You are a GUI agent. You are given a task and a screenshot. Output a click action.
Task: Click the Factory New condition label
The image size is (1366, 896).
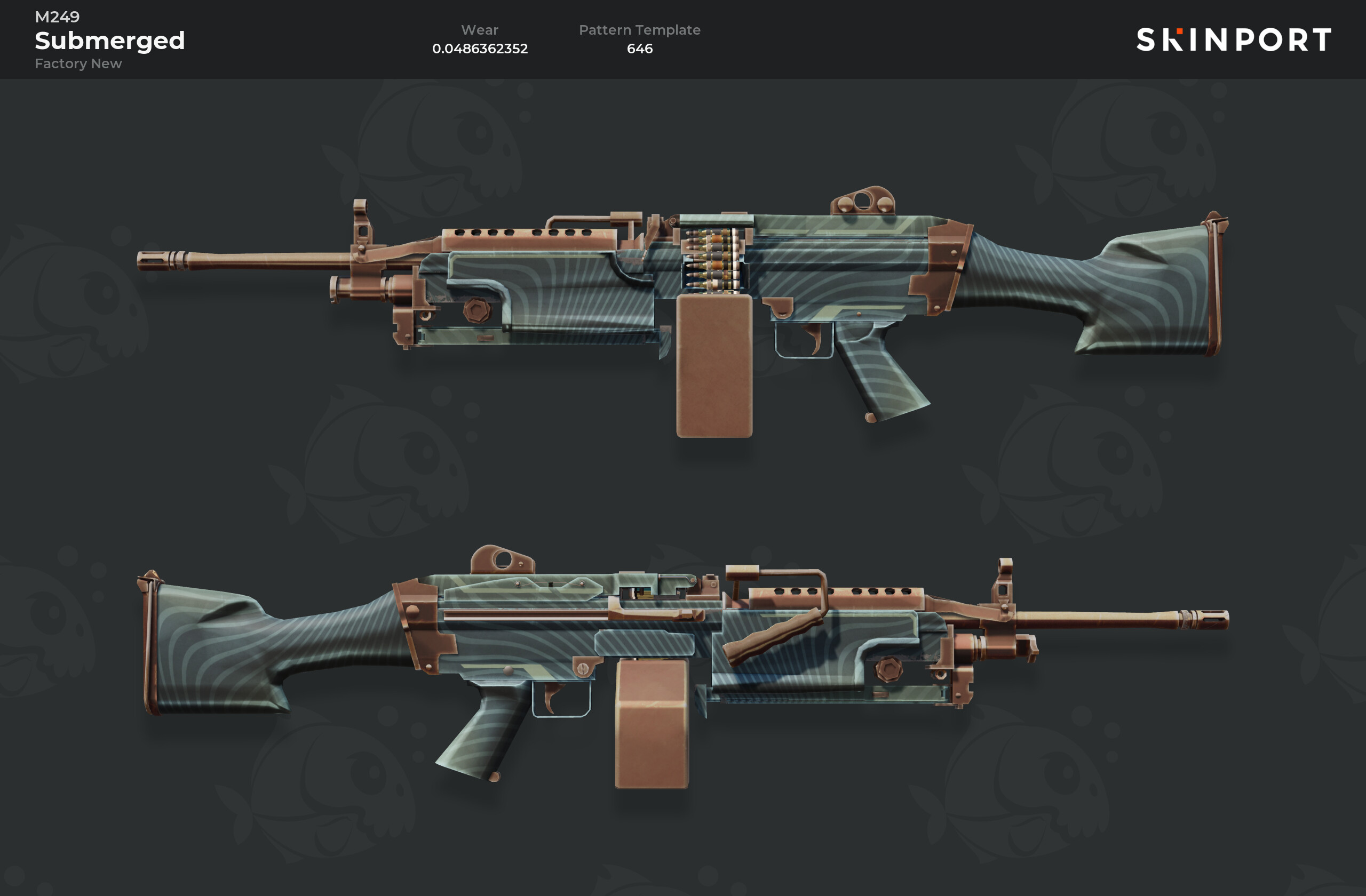pos(78,63)
